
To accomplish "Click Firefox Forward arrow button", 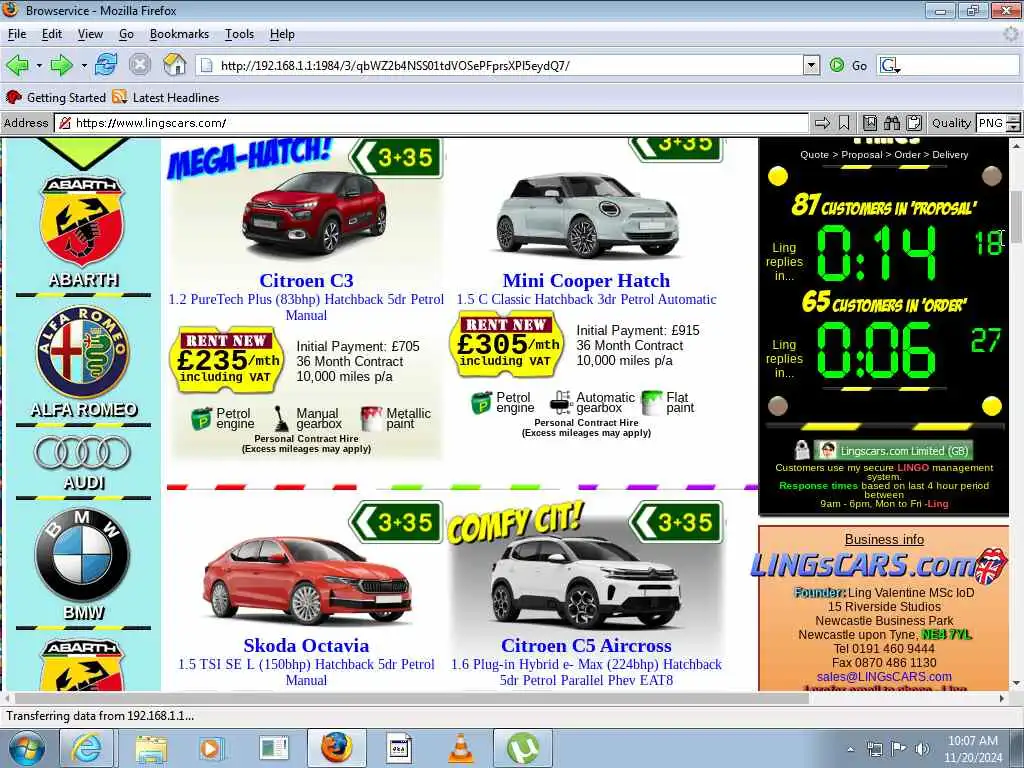I will click(x=61, y=65).
